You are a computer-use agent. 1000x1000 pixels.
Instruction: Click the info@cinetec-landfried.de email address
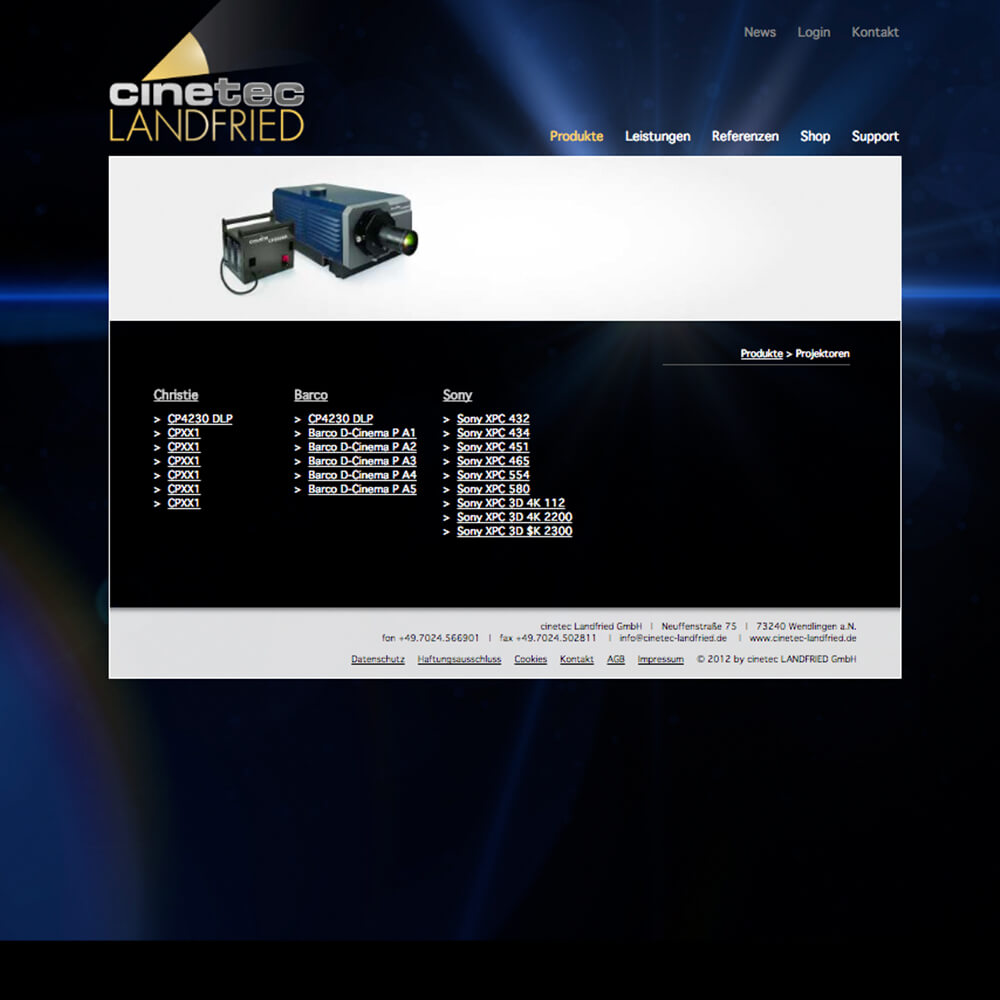673,638
